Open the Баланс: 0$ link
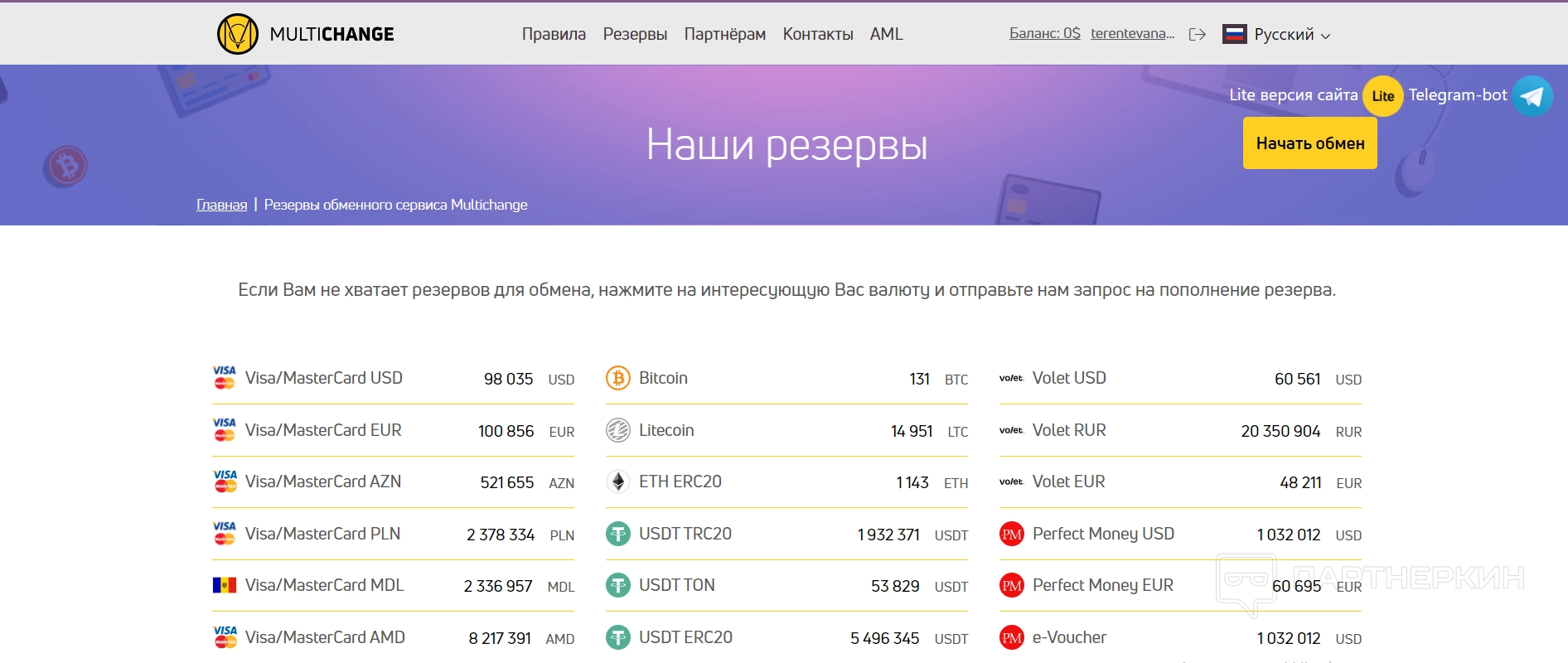Screen dimensions: 1568x663 [1044, 33]
